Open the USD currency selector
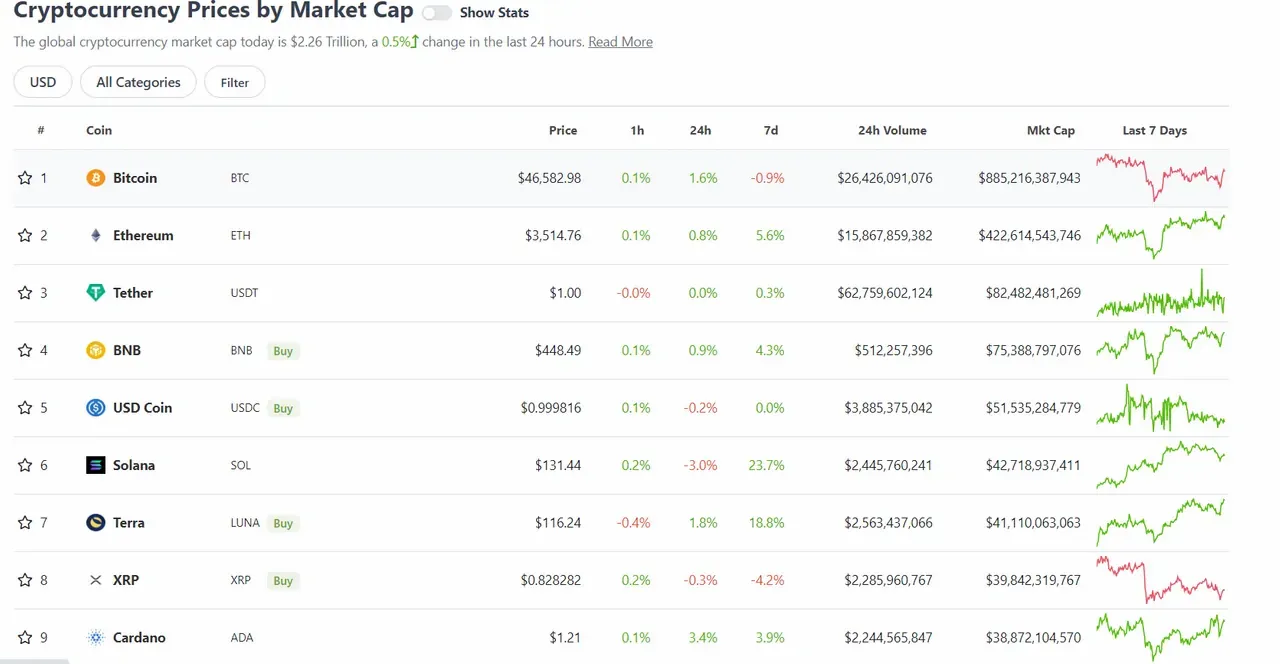Image resolution: width=1280 pixels, height=664 pixels. (43, 82)
